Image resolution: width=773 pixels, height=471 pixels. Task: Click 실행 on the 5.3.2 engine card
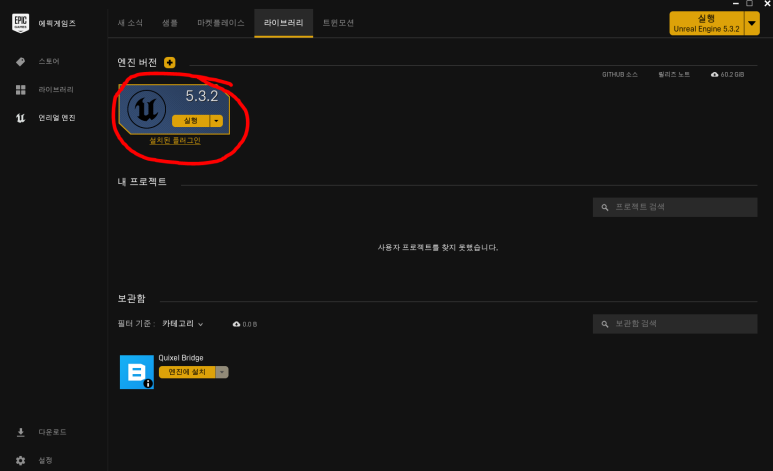pos(190,121)
